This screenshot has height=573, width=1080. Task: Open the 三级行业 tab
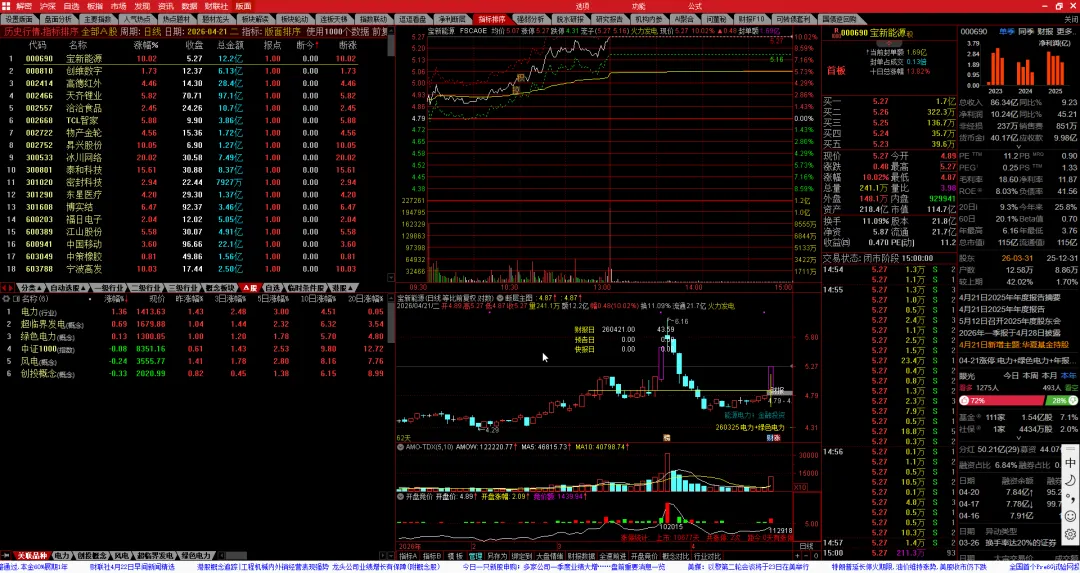183,287
